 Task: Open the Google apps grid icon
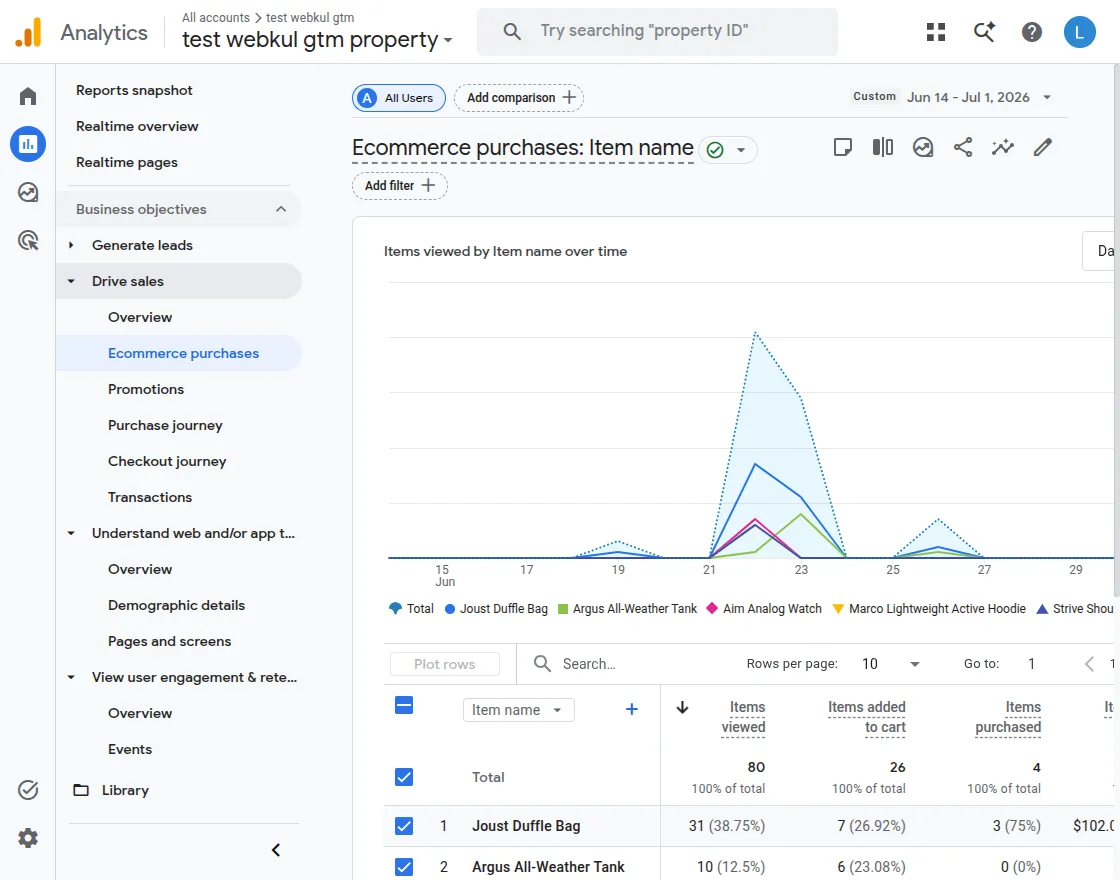tap(936, 31)
